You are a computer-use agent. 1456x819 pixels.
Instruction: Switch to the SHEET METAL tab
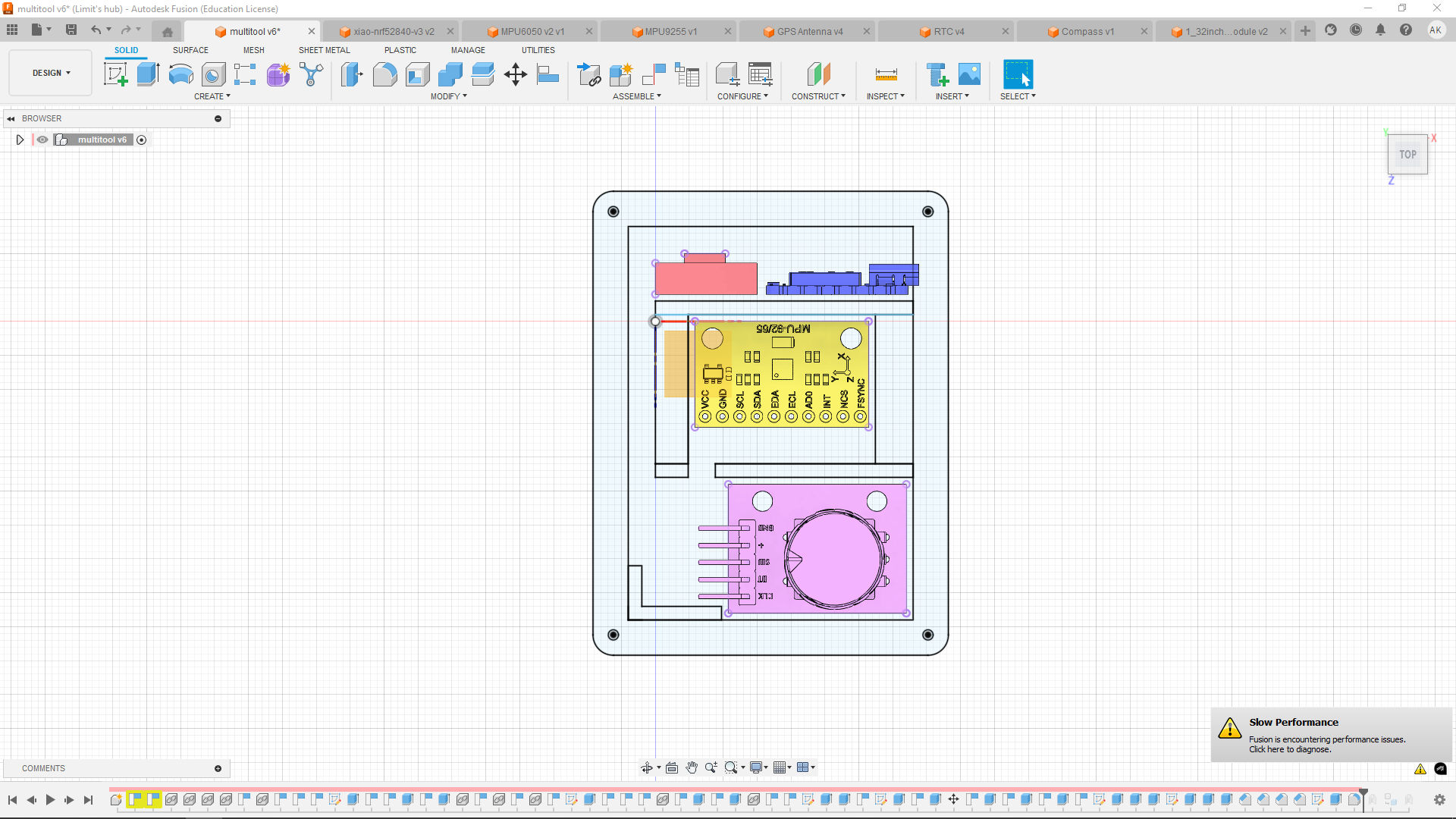[324, 50]
